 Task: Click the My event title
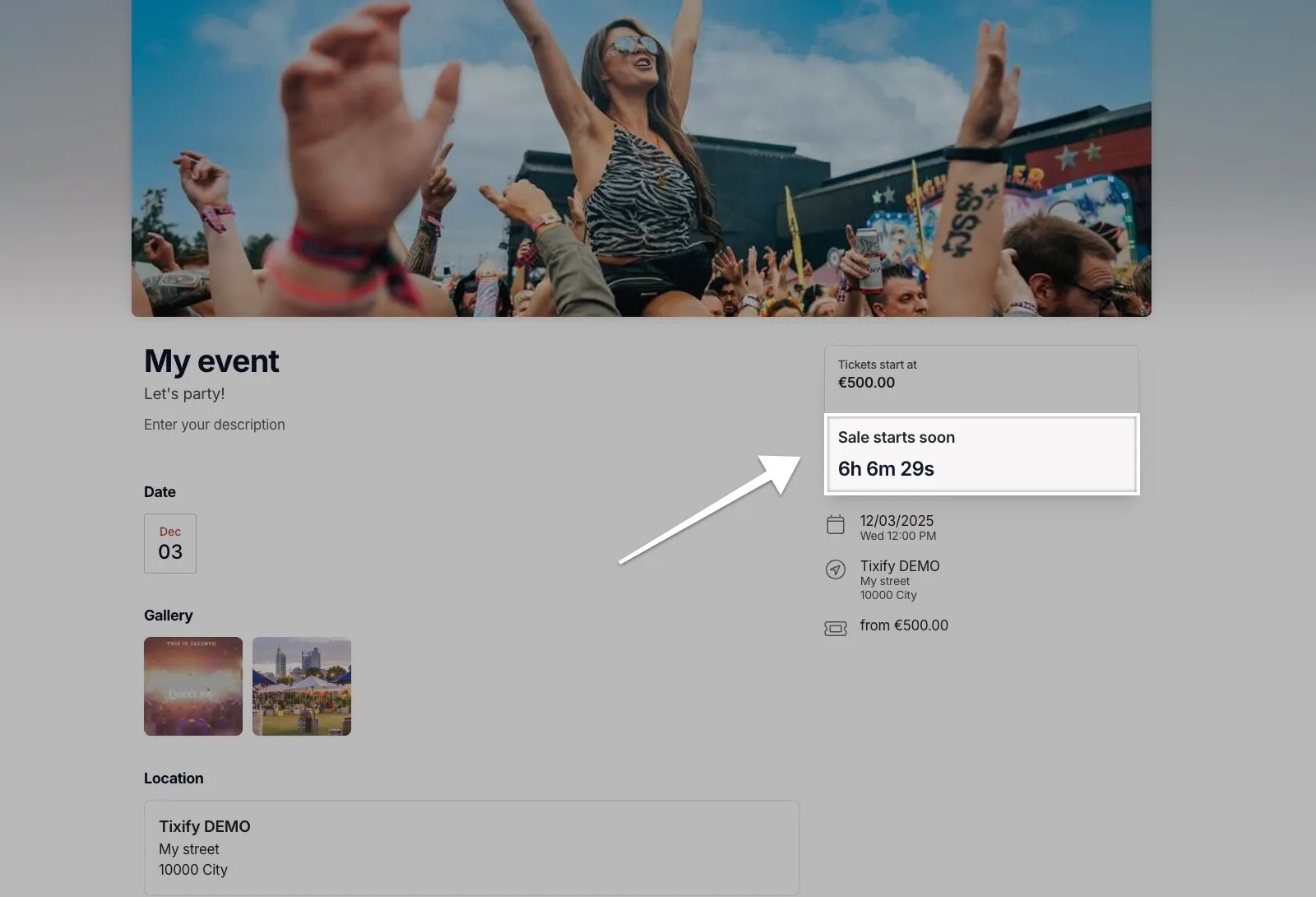pyautogui.click(x=211, y=361)
